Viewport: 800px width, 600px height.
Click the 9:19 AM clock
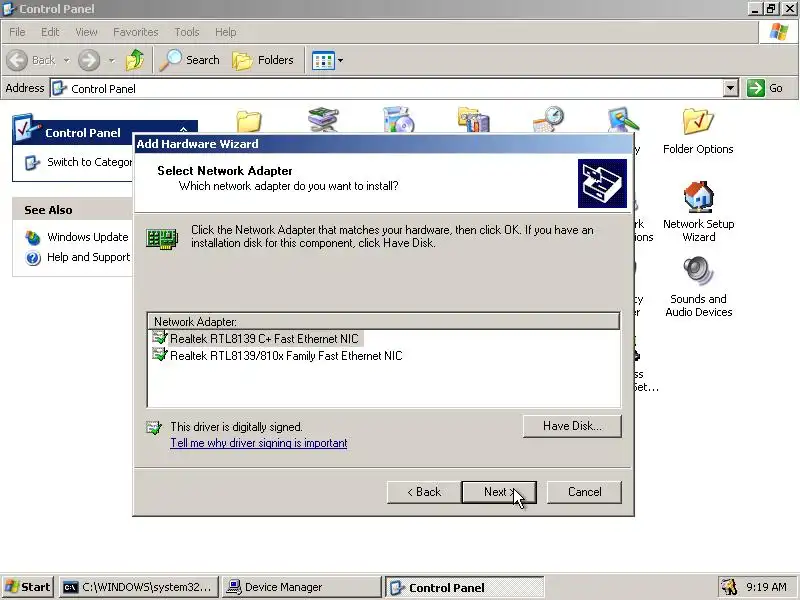pos(766,587)
